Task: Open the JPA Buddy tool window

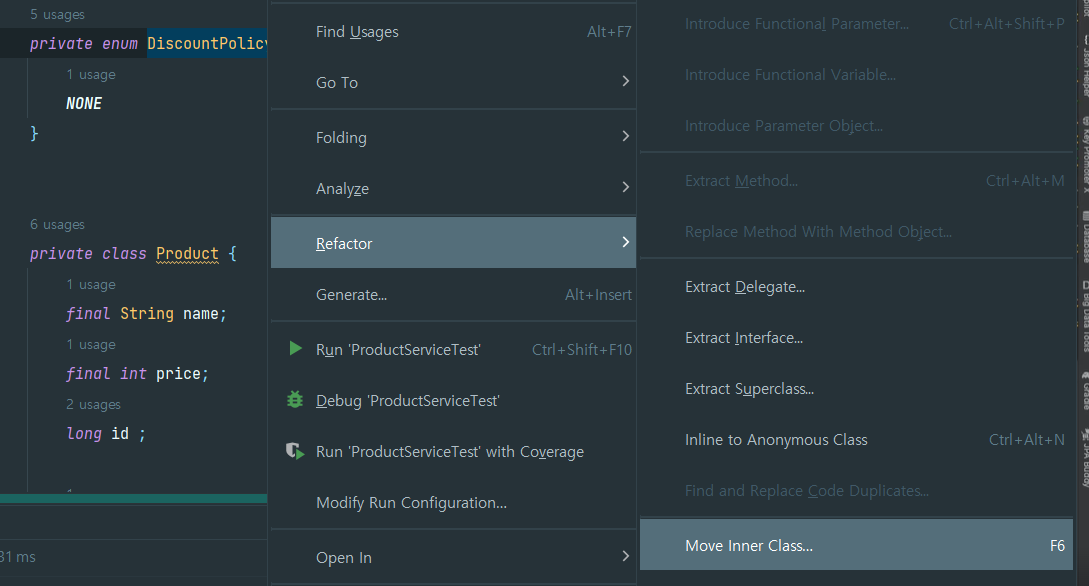Action: [x=1085, y=457]
